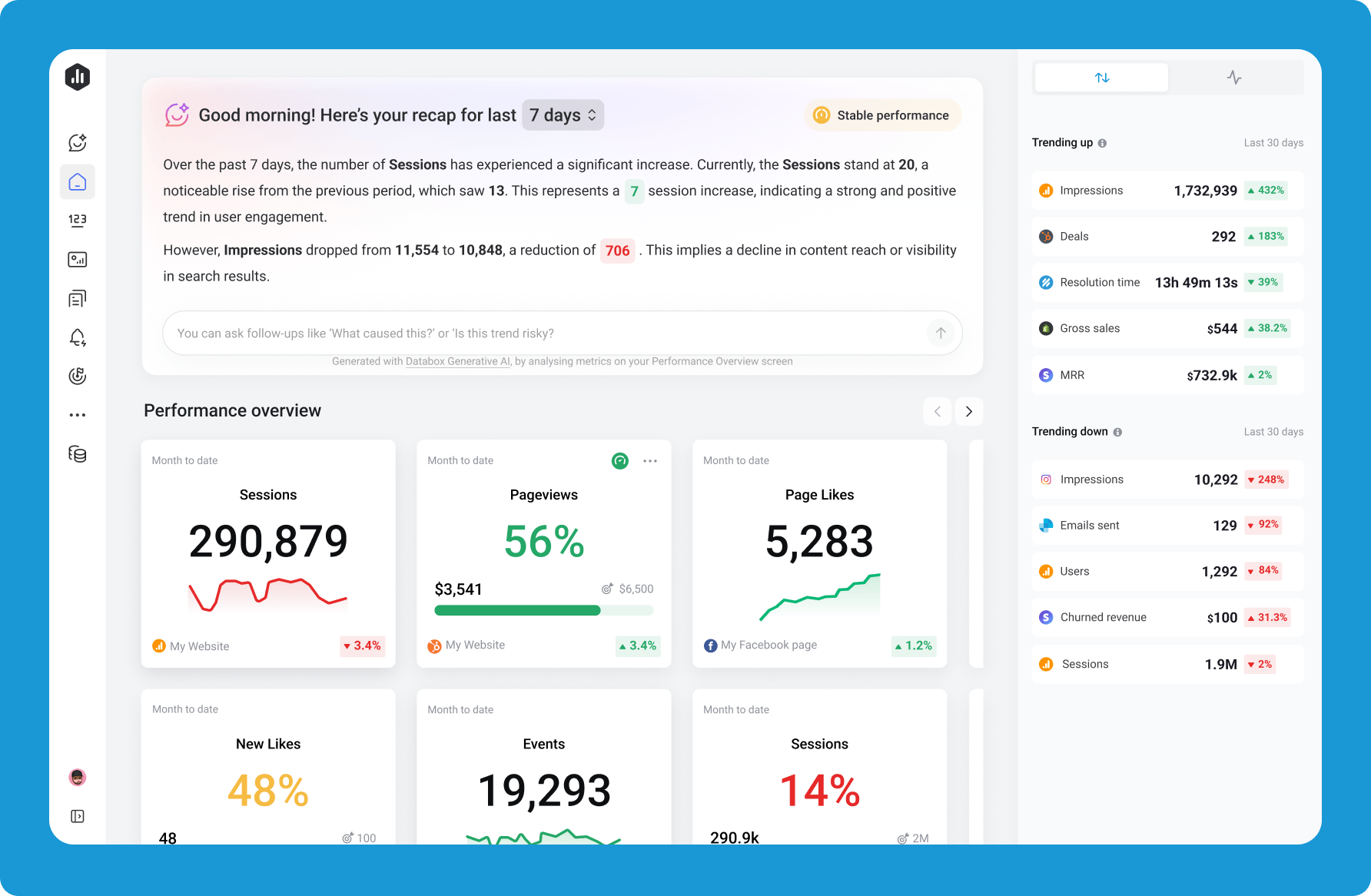
Task: Click the follow-up question input field
Action: 538,333
